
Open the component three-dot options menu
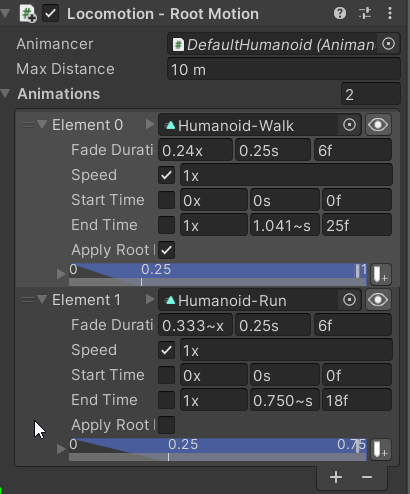coord(390,14)
